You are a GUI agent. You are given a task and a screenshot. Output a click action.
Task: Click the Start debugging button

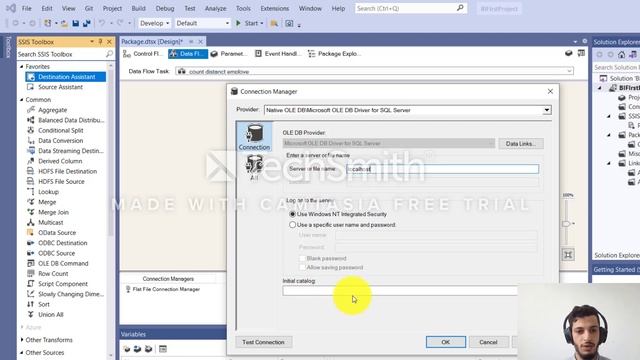tap(247, 23)
